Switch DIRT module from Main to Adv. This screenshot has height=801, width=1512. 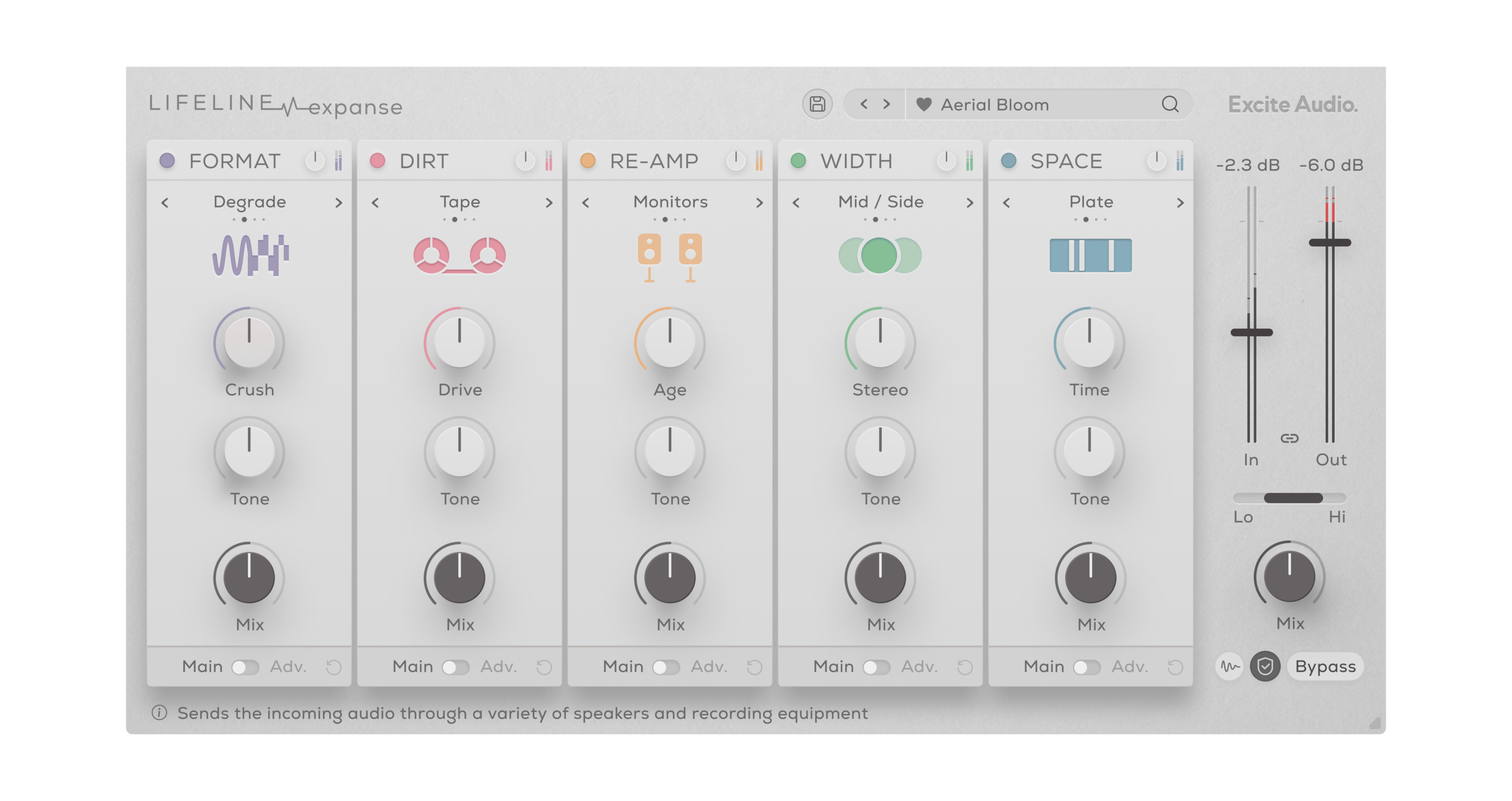point(456,667)
